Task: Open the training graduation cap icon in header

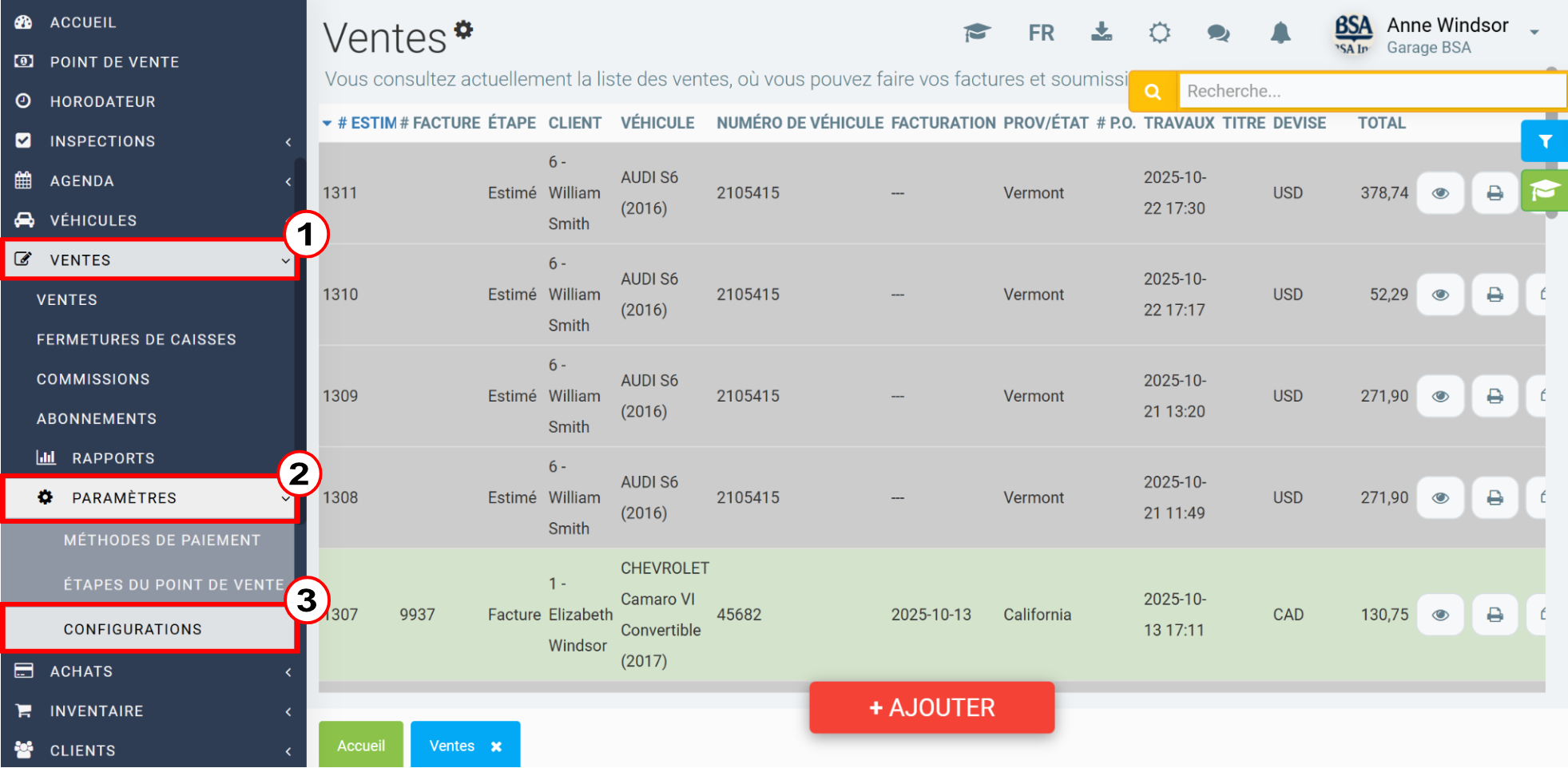Action: [x=977, y=33]
